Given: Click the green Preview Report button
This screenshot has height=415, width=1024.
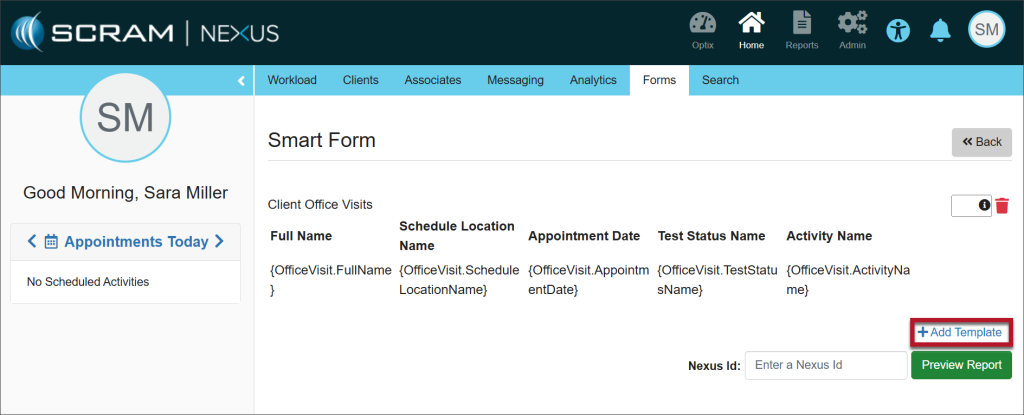Looking at the screenshot, I should tap(961, 365).
